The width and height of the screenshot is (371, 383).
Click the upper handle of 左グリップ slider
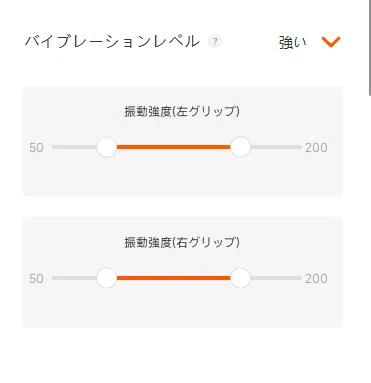coord(240,147)
